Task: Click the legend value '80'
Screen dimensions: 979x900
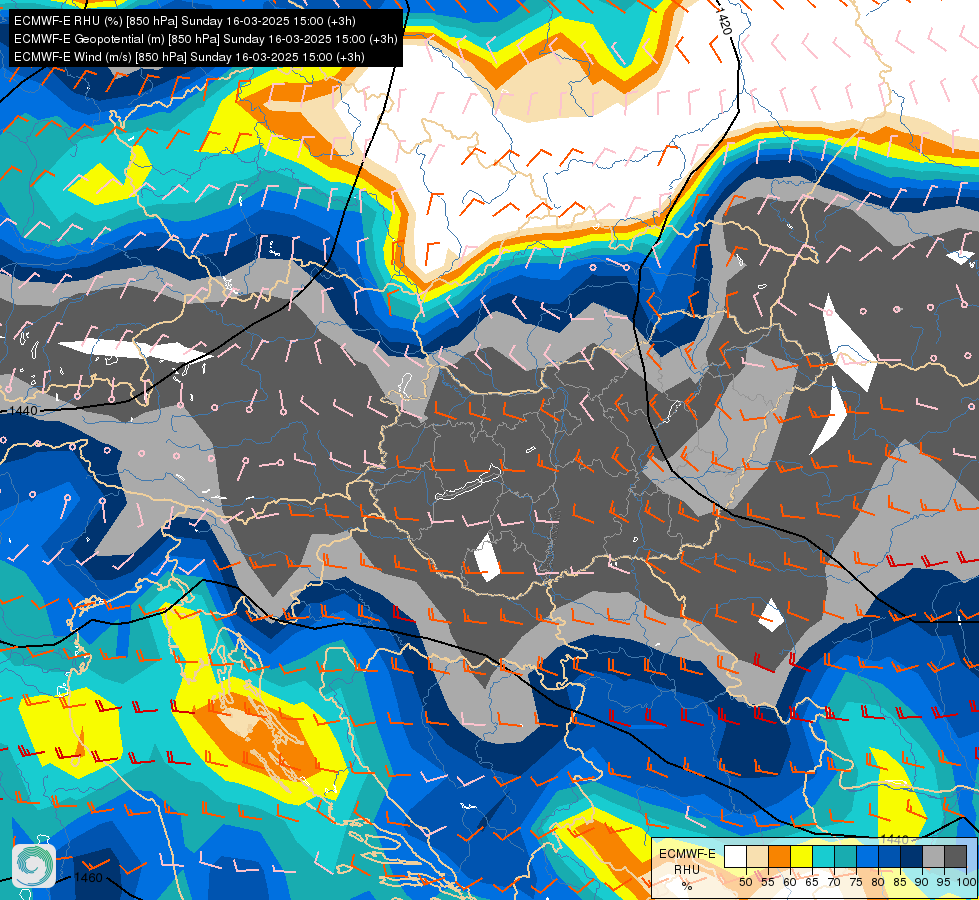Action: 878,882
